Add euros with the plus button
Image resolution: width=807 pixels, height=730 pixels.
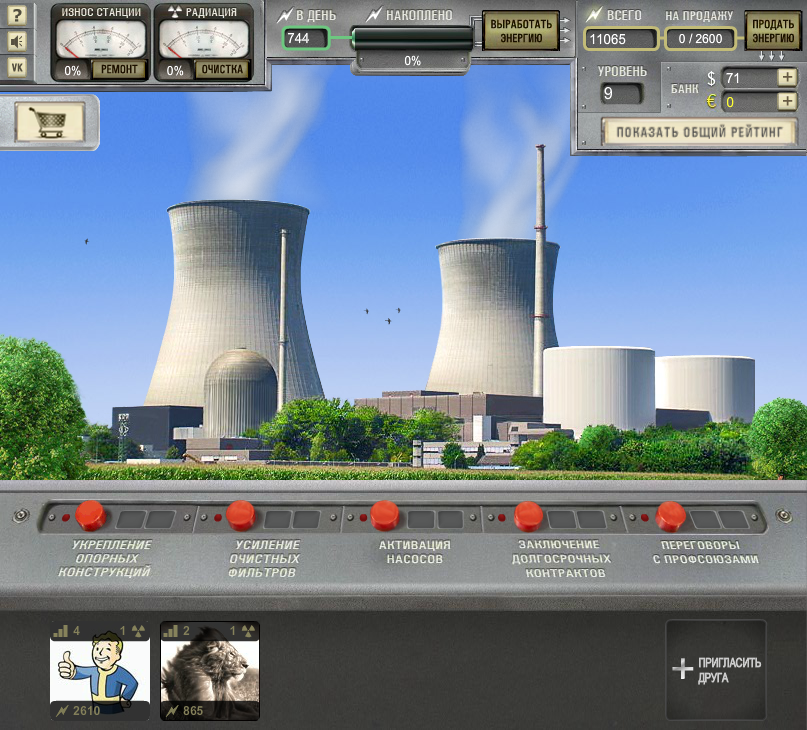coord(787,101)
